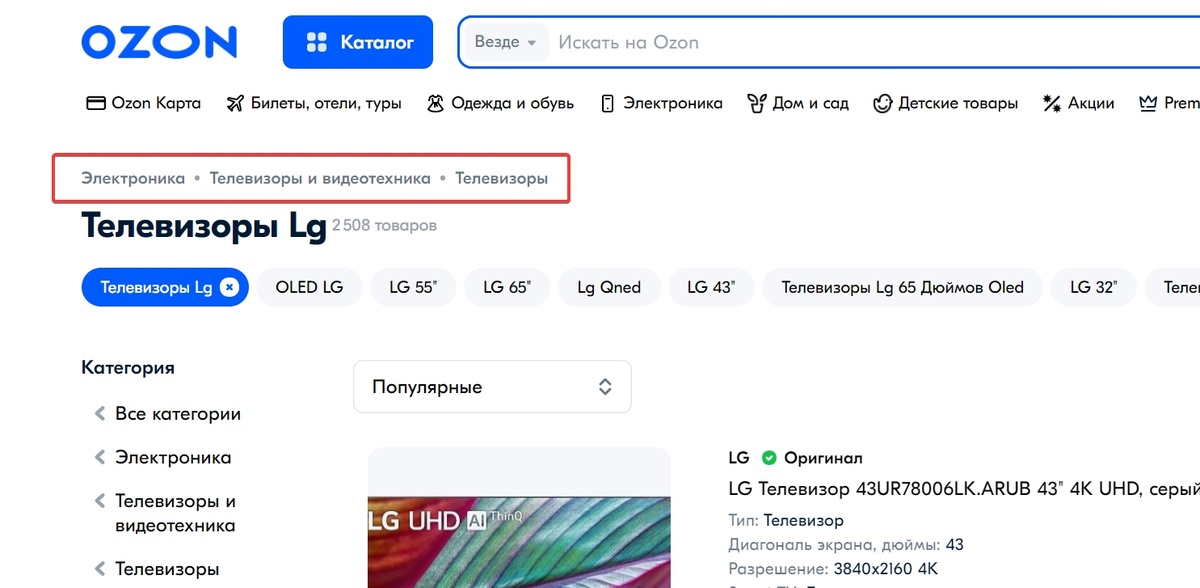Select the LG 43" filter chip

coord(710,287)
